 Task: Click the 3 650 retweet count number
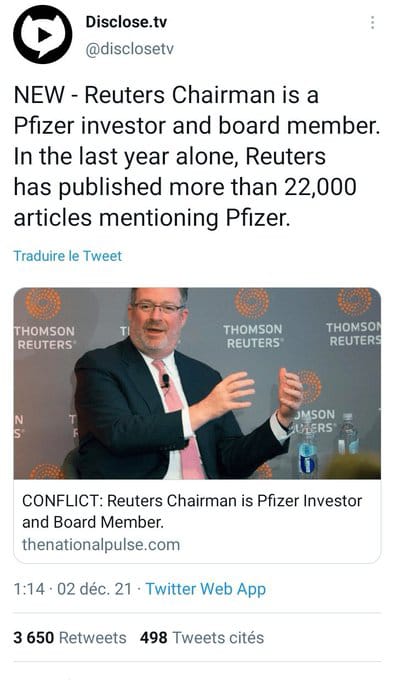tap(34, 638)
